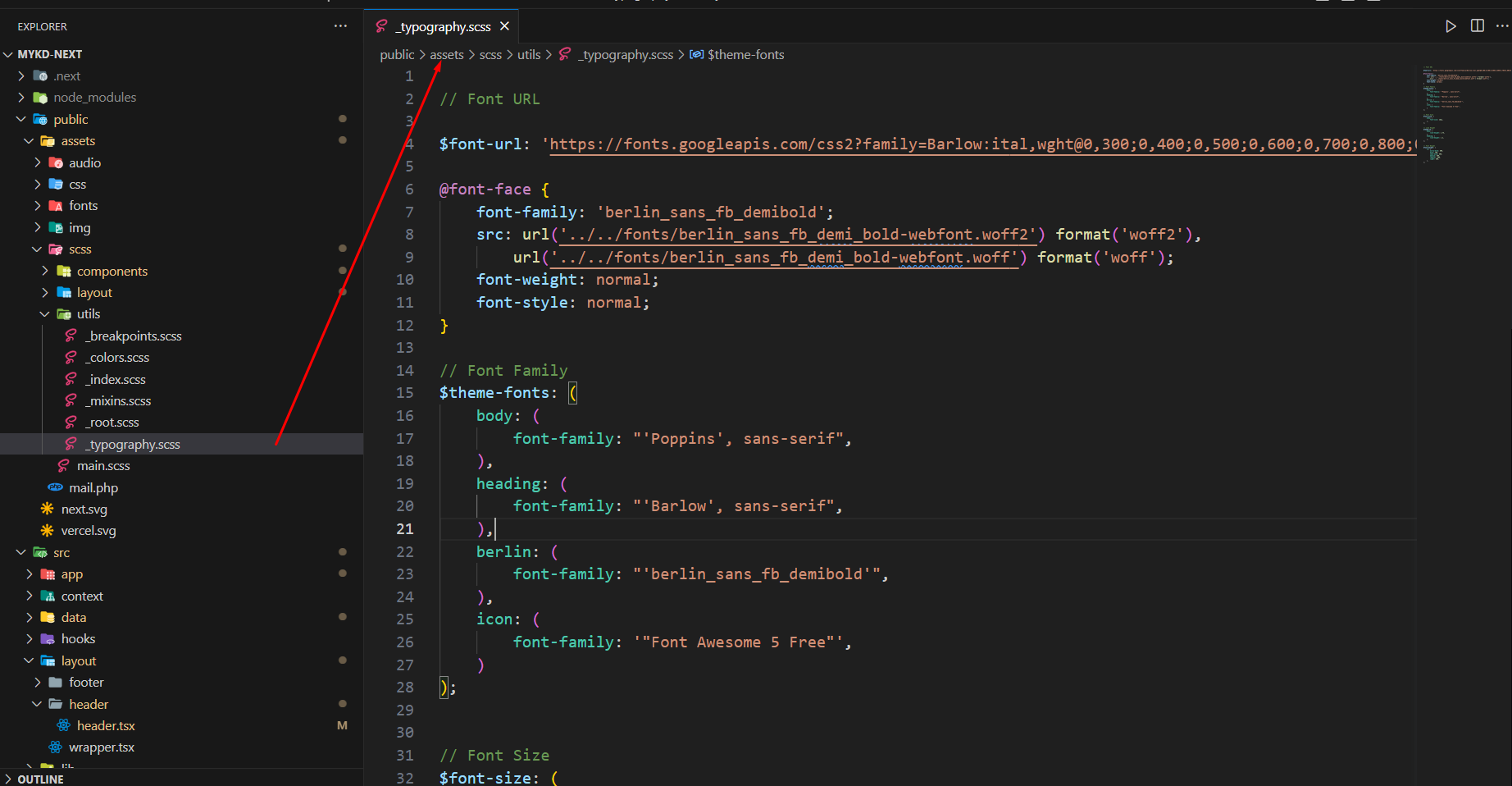Viewport: 1512px width, 786px height.
Task: Open the Google Fonts URL link on line 4
Action: tap(982, 144)
